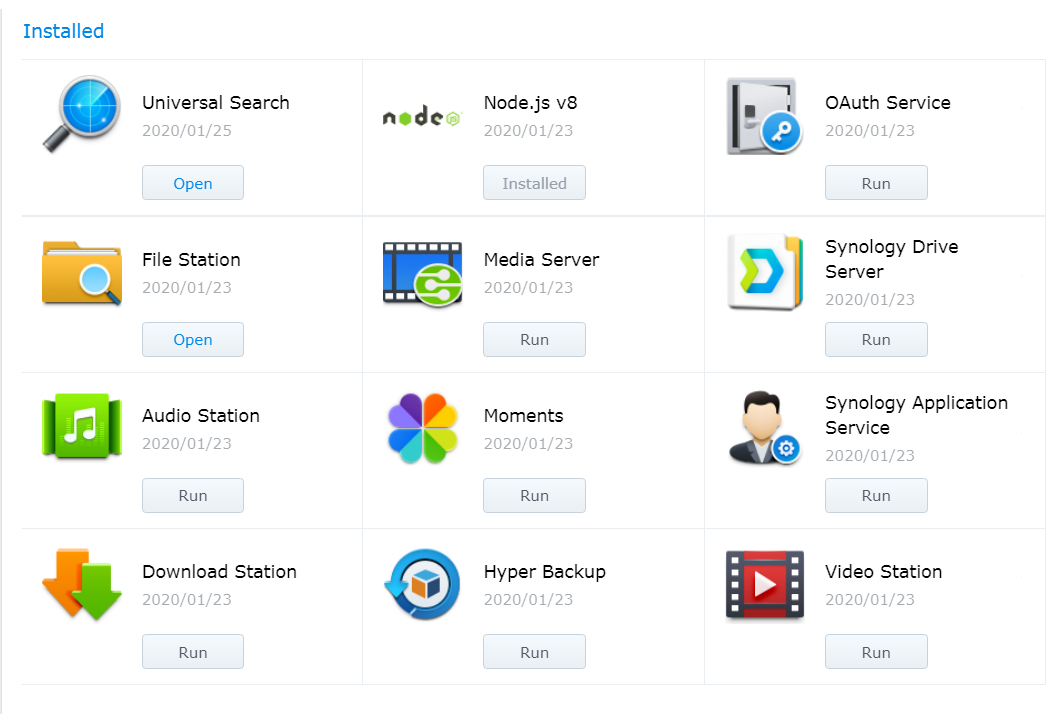Click the Audio Station green music icon
1060x714 pixels.
coord(81,427)
